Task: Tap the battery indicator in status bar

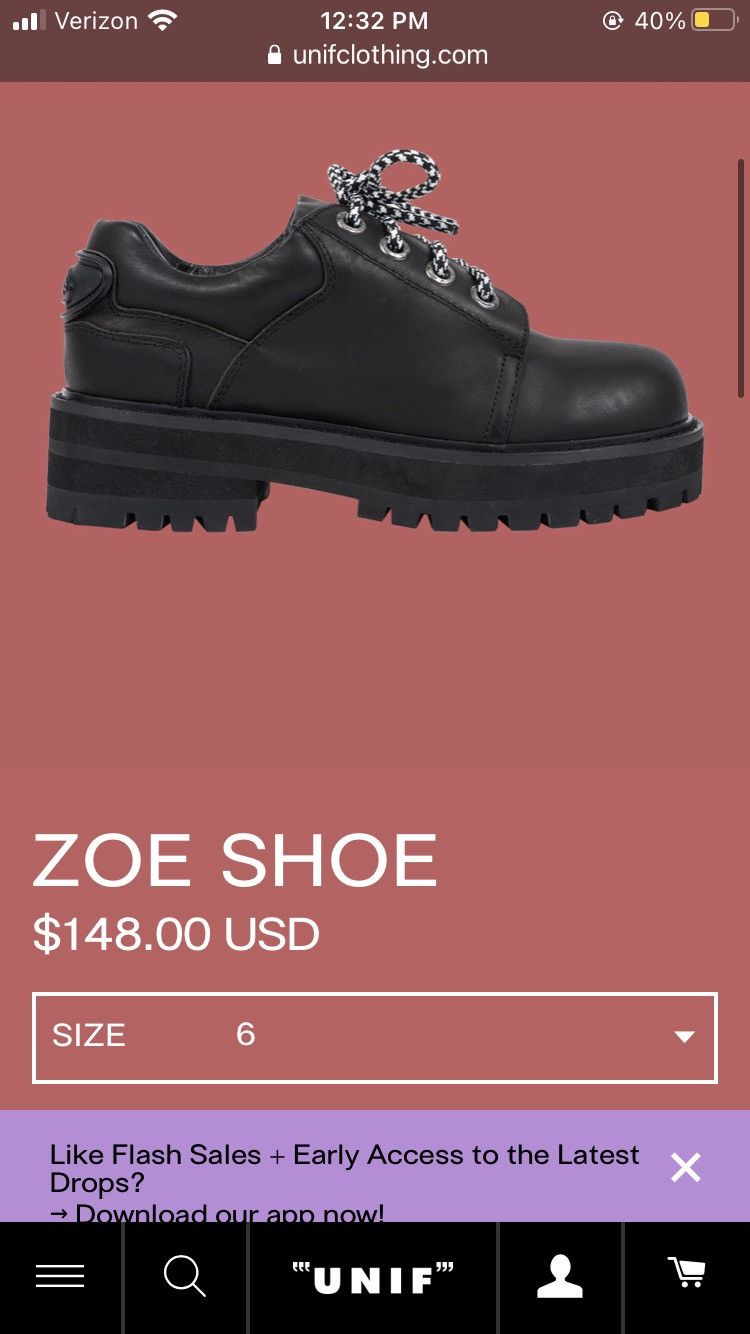Action: point(714,20)
